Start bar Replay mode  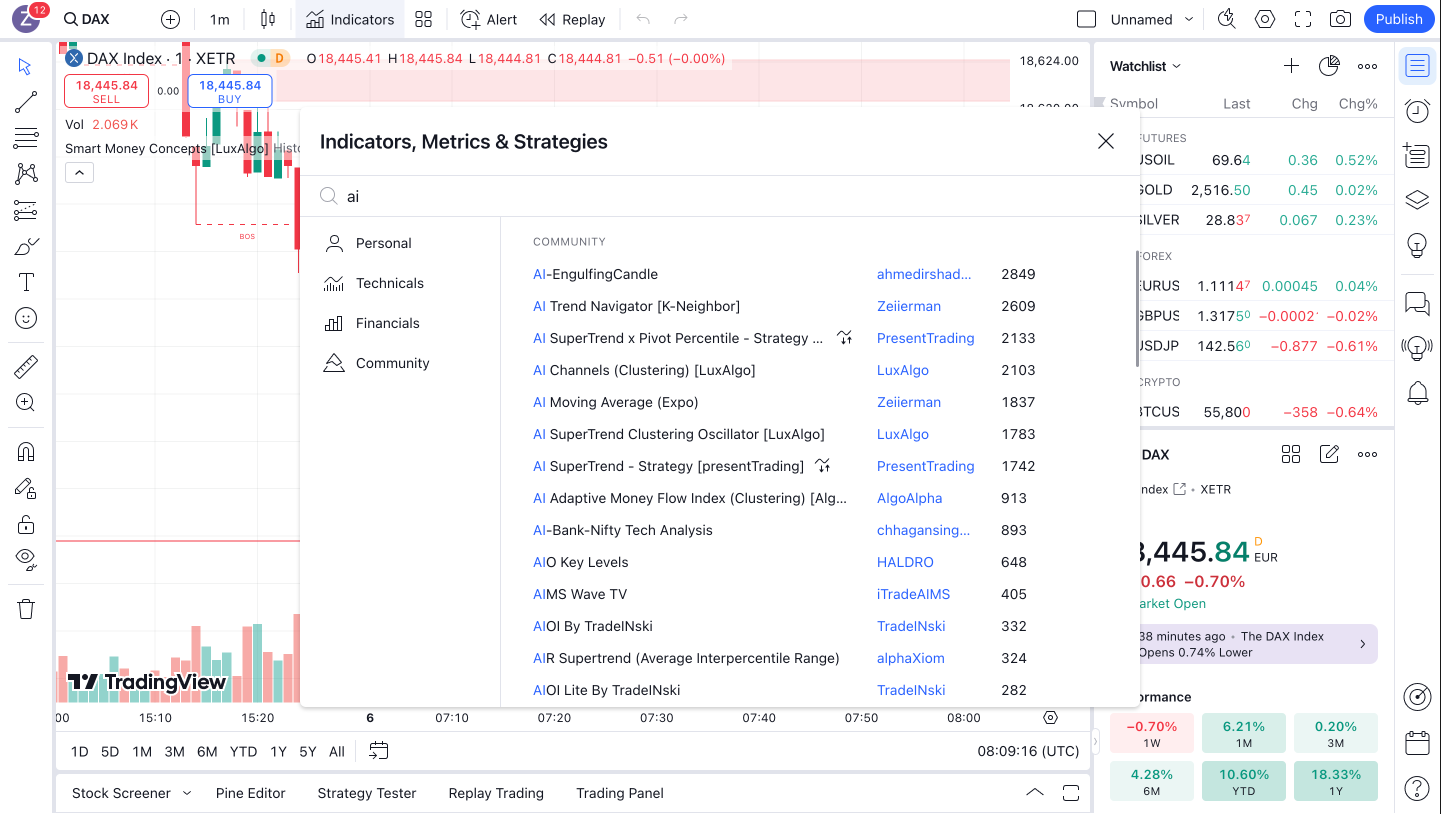[x=573, y=19]
